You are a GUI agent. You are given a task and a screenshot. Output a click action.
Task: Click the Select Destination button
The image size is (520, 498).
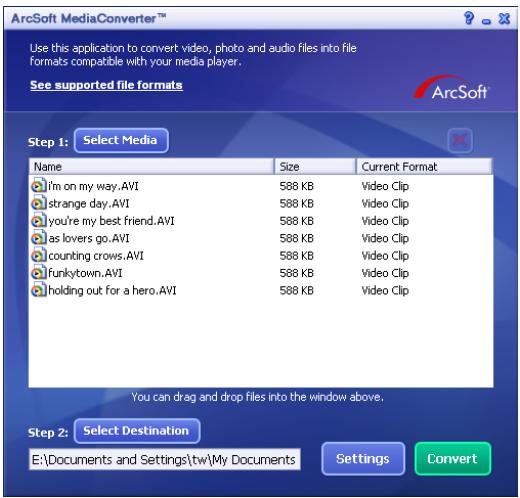[x=137, y=431]
